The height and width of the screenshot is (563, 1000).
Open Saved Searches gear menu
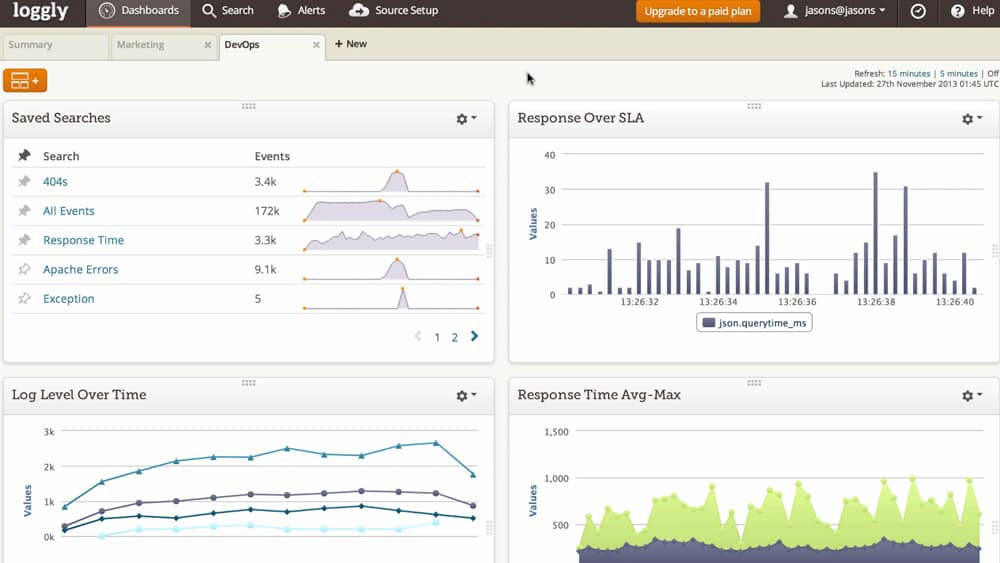tap(466, 119)
